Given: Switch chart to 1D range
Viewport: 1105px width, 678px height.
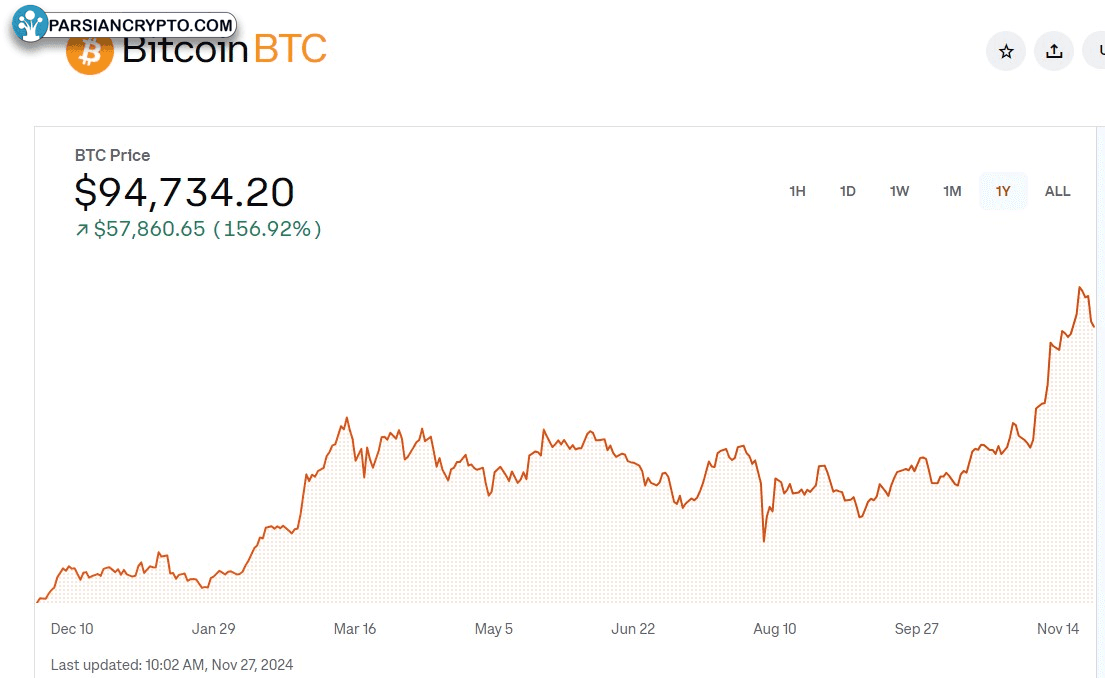Looking at the screenshot, I should tap(848, 191).
